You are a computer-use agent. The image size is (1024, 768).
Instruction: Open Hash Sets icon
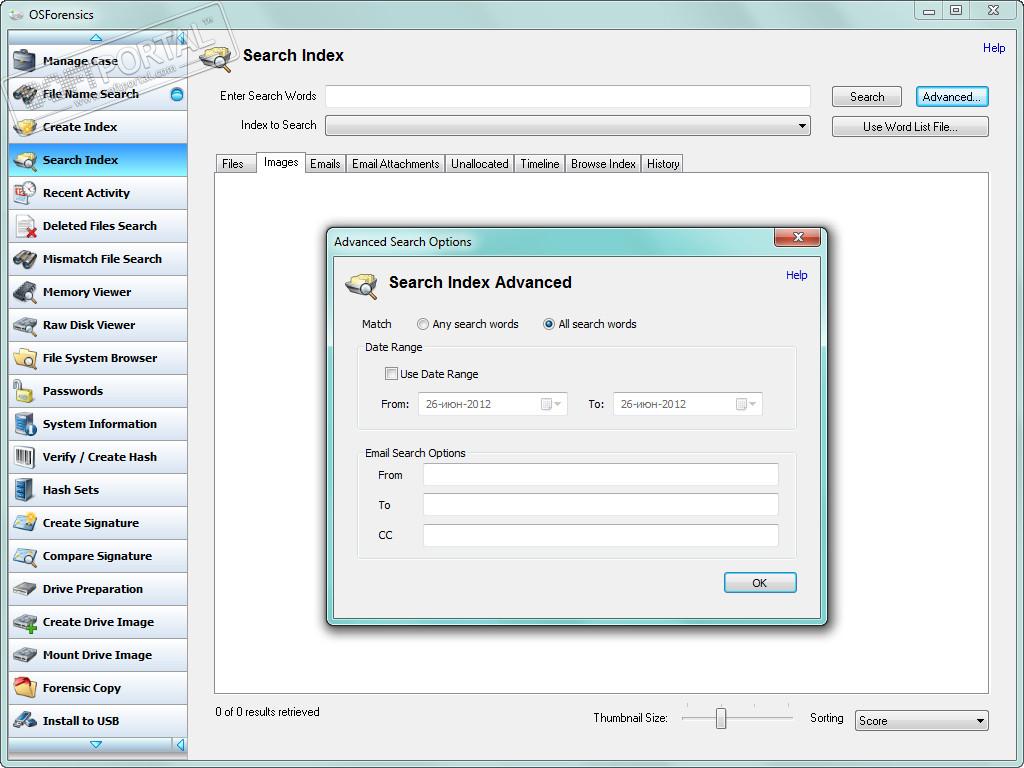(25, 490)
